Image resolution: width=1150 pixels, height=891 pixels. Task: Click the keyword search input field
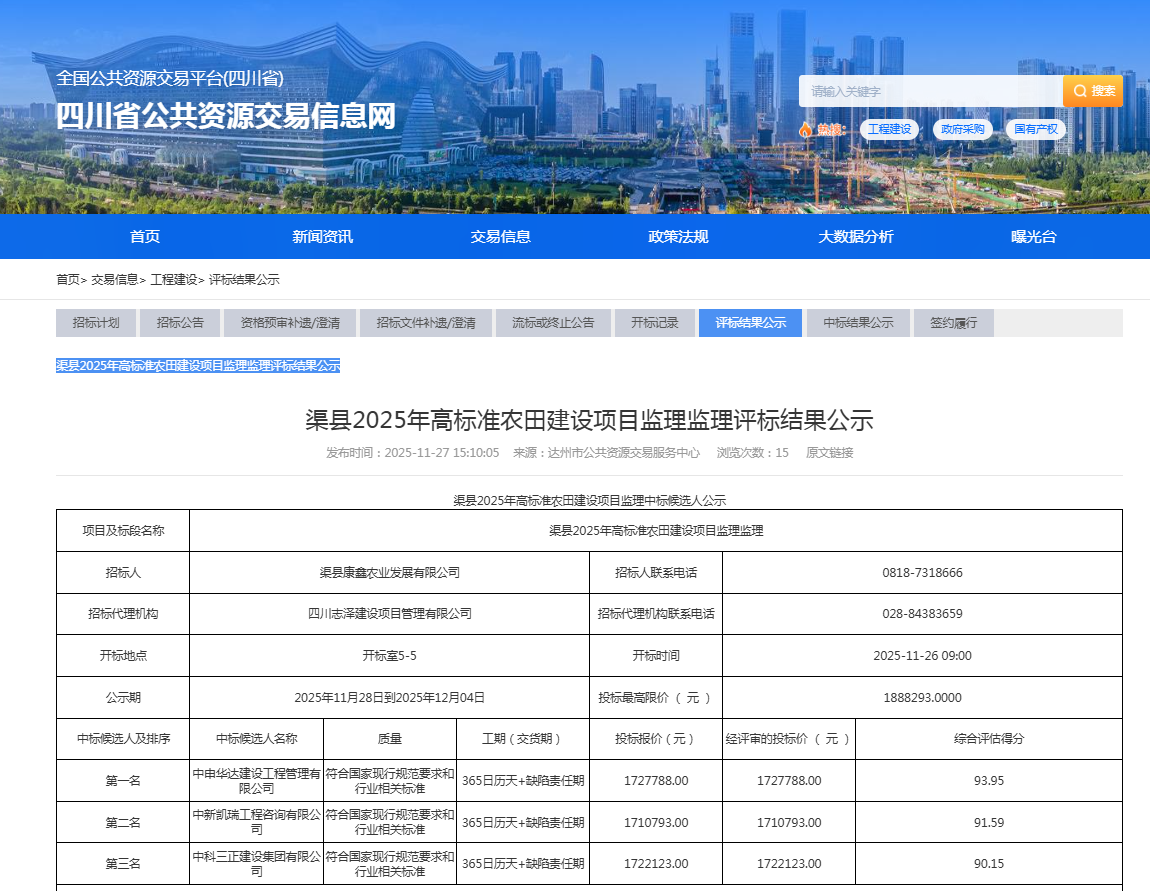(930, 91)
